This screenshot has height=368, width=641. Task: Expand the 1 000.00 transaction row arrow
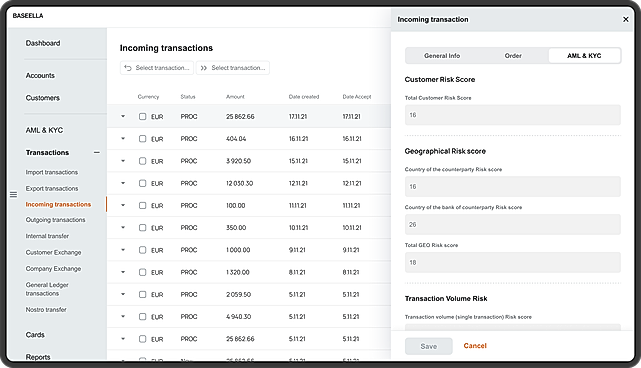point(123,250)
